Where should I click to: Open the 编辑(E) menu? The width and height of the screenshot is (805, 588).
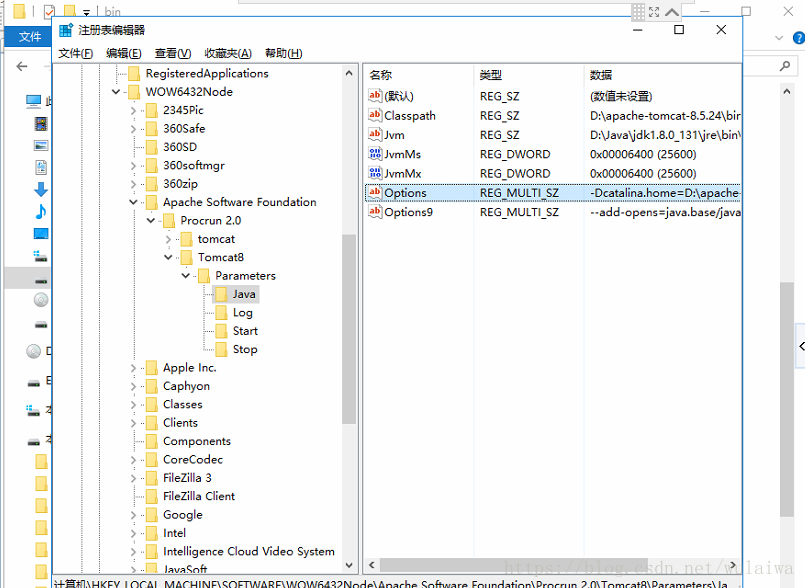pyautogui.click(x=124, y=53)
